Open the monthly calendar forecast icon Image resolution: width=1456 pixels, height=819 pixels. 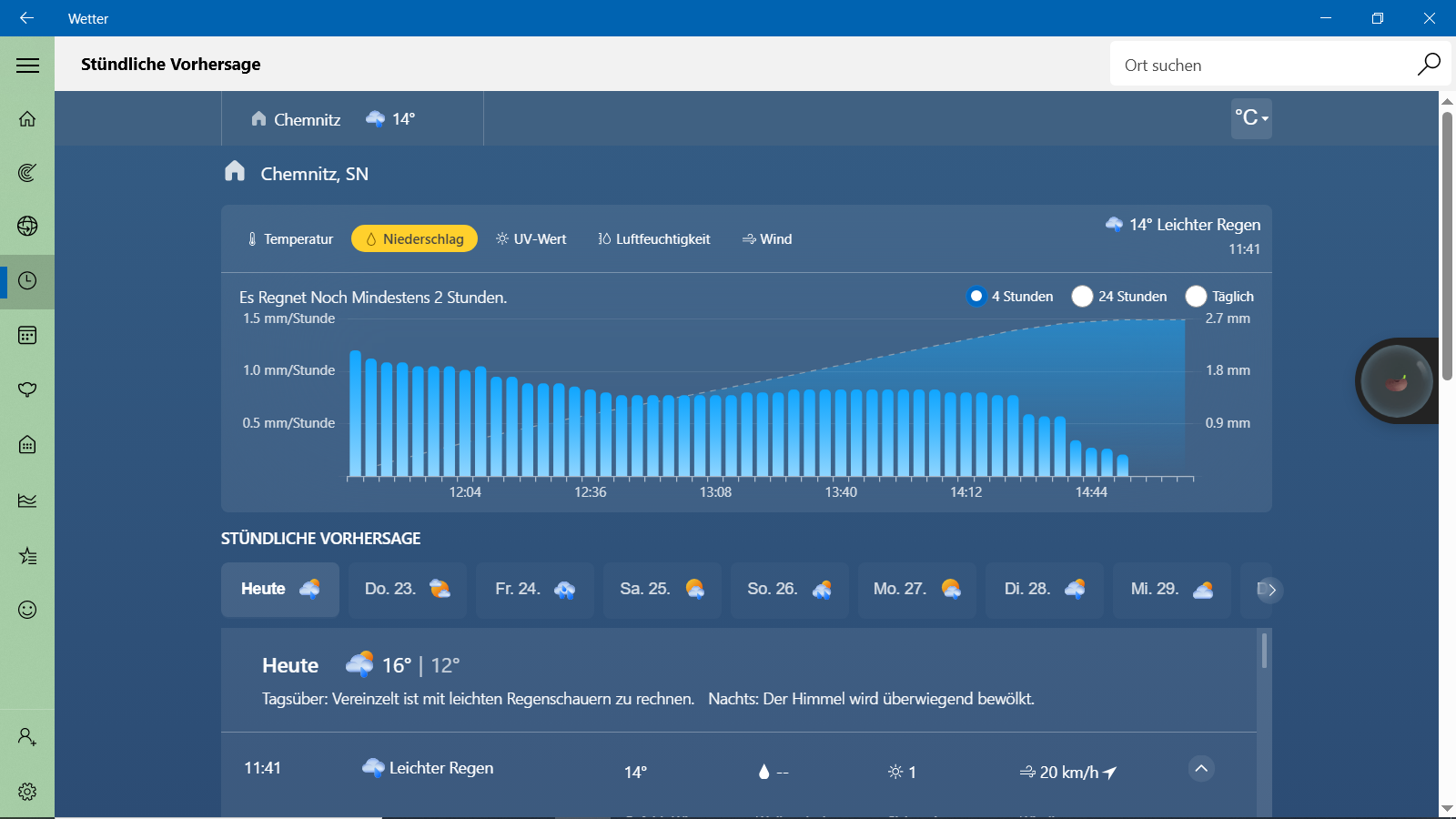(27, 336)
